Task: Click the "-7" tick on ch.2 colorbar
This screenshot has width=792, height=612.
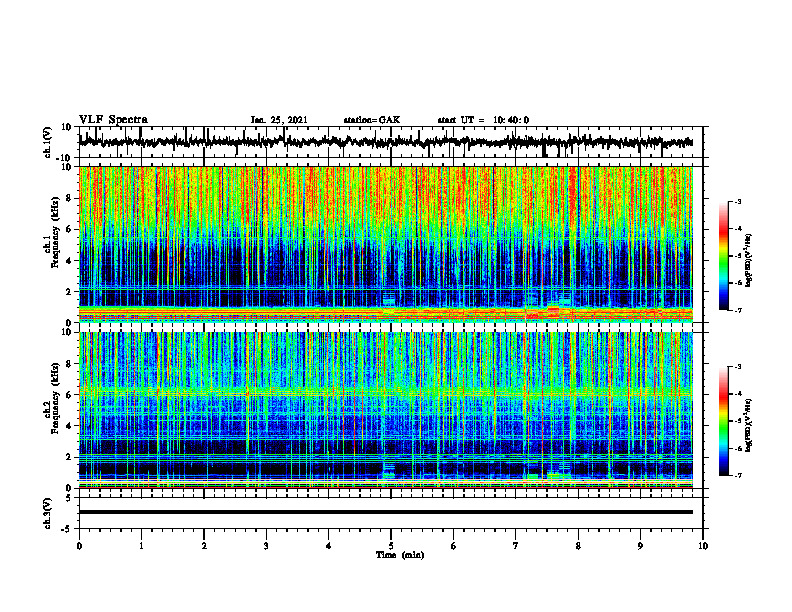Action: pos(737,476)
